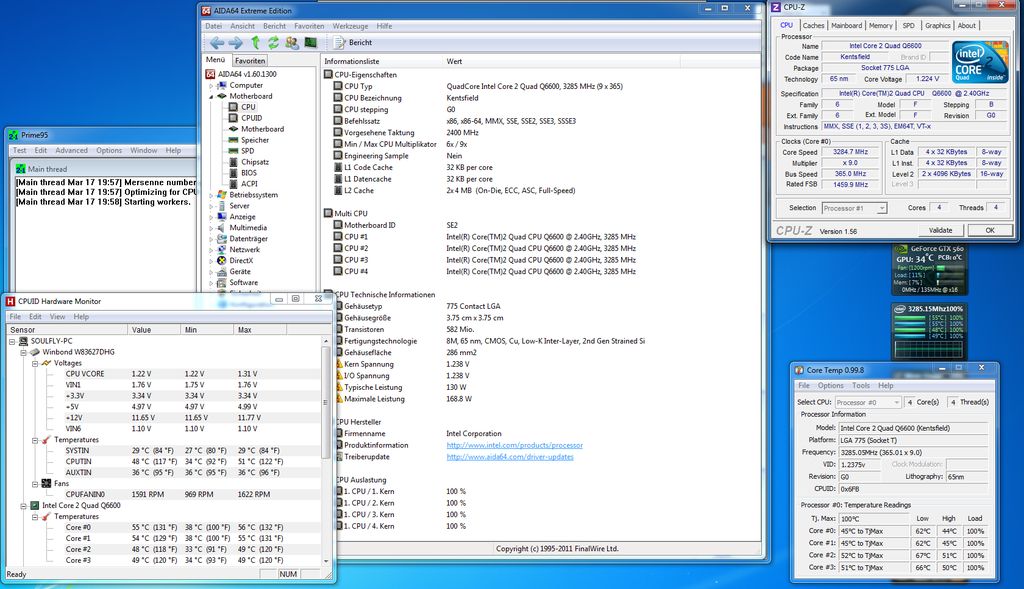
Task: Click the Server icon in AIDA64 tree
Action: (x=222, y=206)
